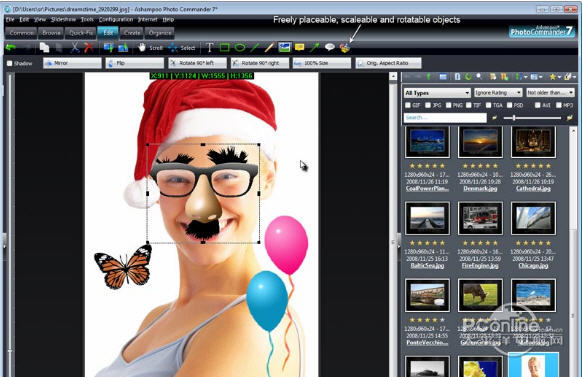Select the green Line tool
Image resolution: width=583 pixels, height=377 pixels.
click(x=255, y=47)
